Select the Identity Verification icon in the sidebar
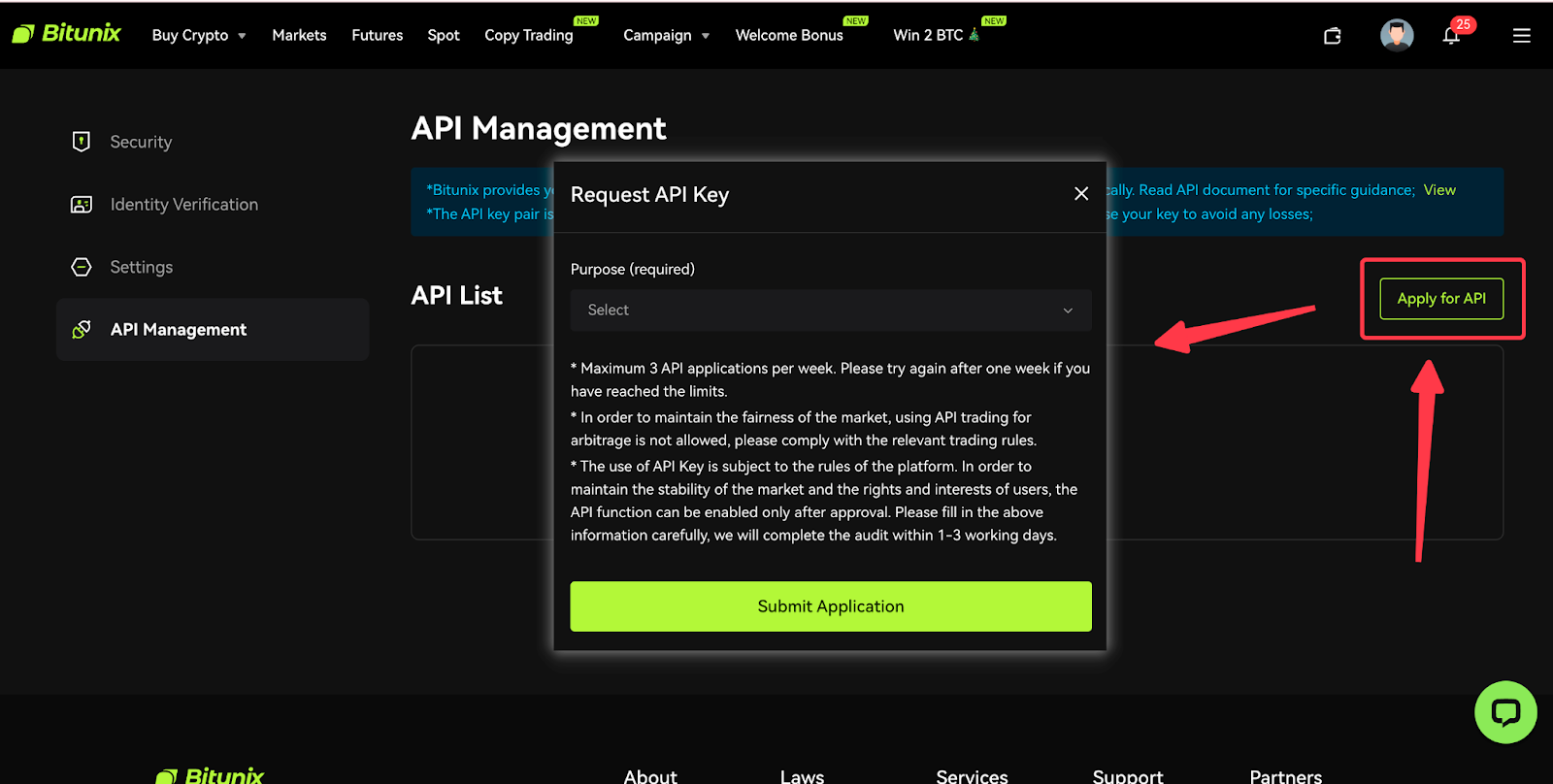 point(82,205)
